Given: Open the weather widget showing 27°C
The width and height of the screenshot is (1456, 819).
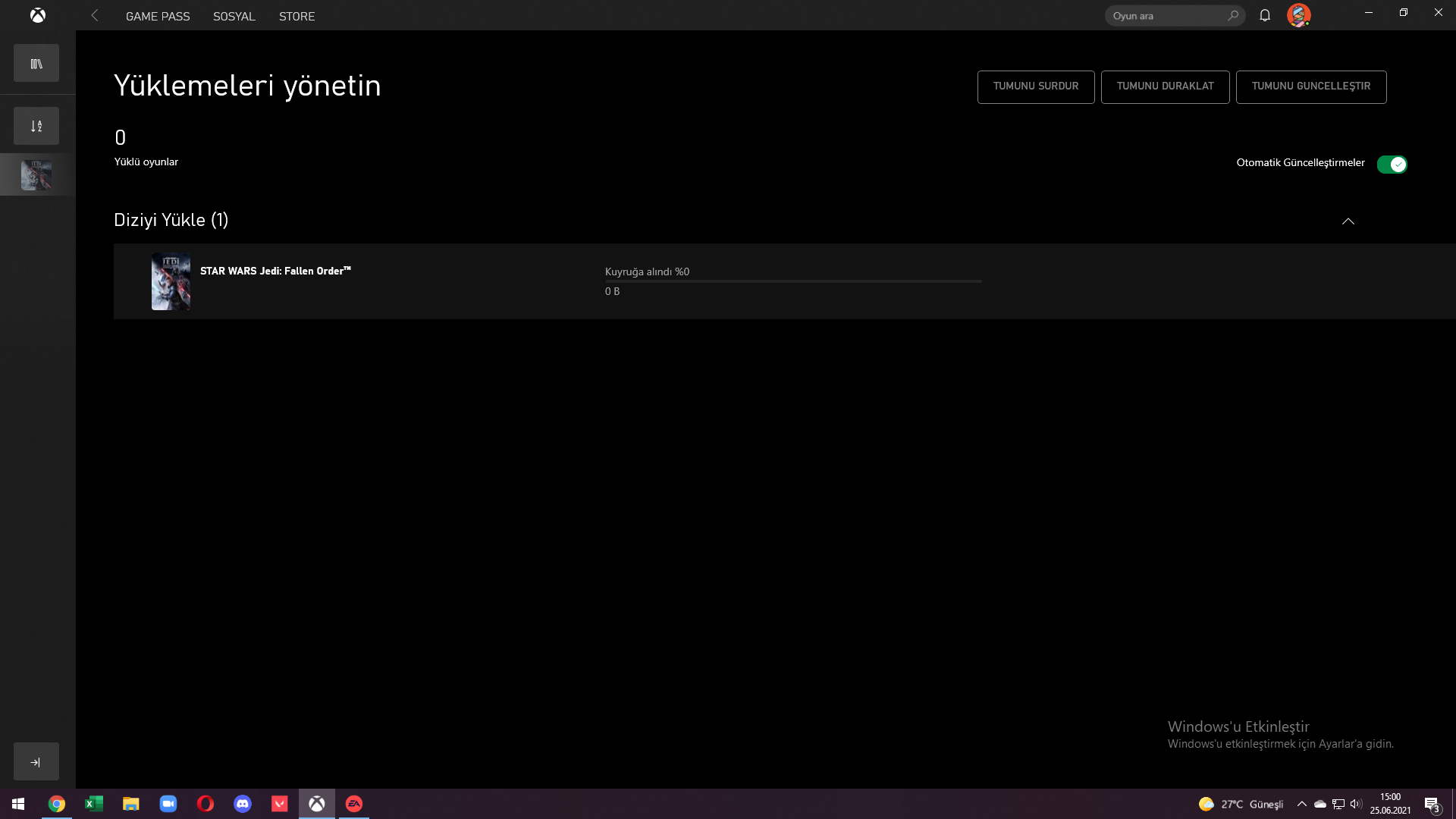Looking at the screenshot, I should tap(1241, 804).
